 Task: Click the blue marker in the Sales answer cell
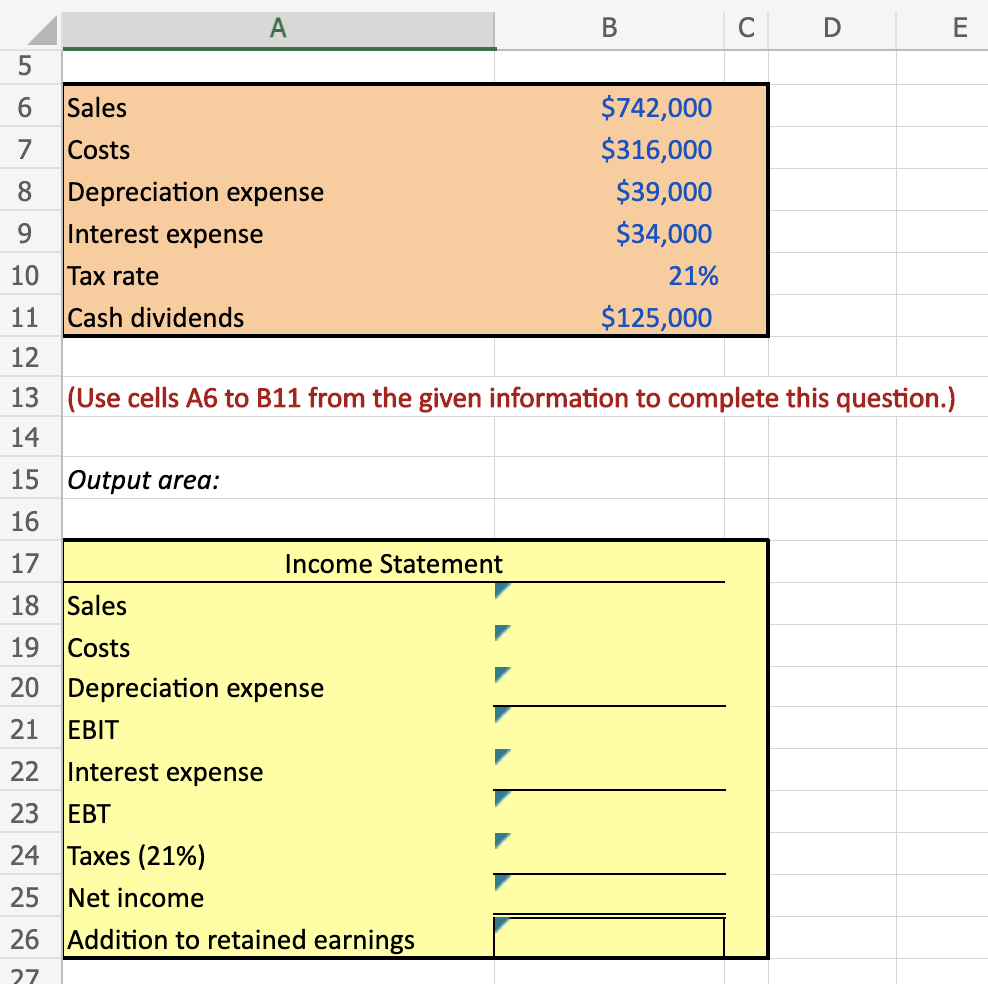pos(500,590)
